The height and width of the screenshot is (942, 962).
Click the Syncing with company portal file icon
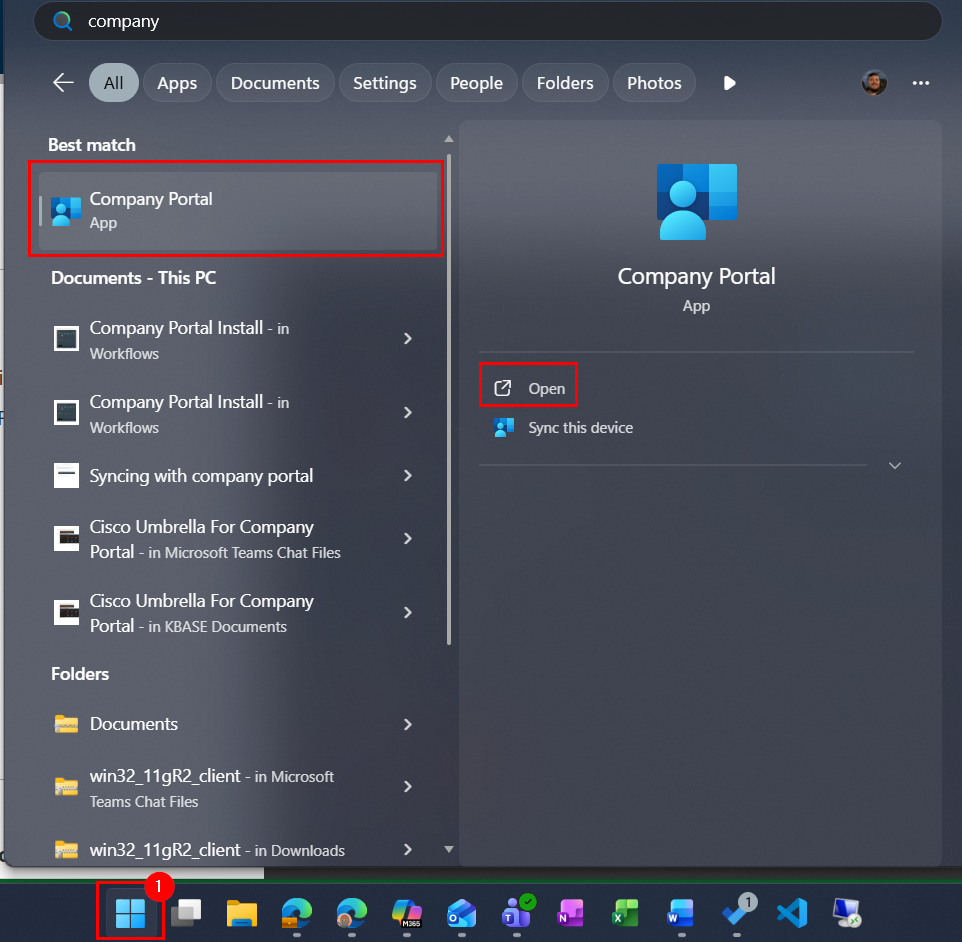pyautogui.click(x=66, y=476)
